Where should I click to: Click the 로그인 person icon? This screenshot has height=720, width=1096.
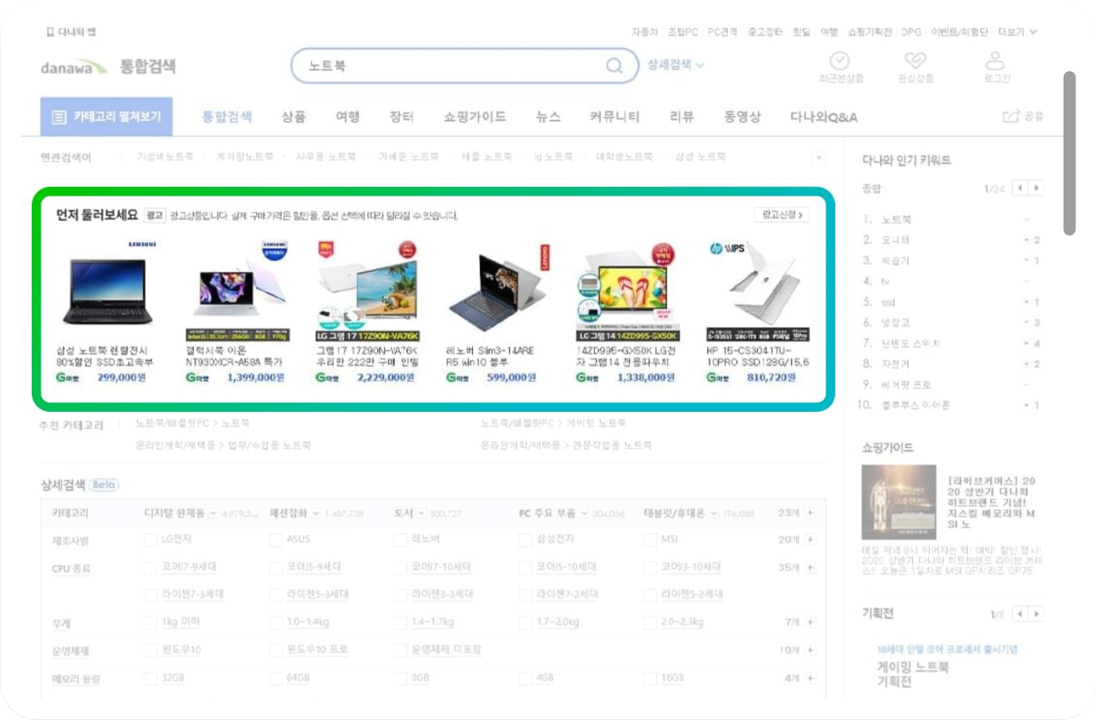click(995, 61)
